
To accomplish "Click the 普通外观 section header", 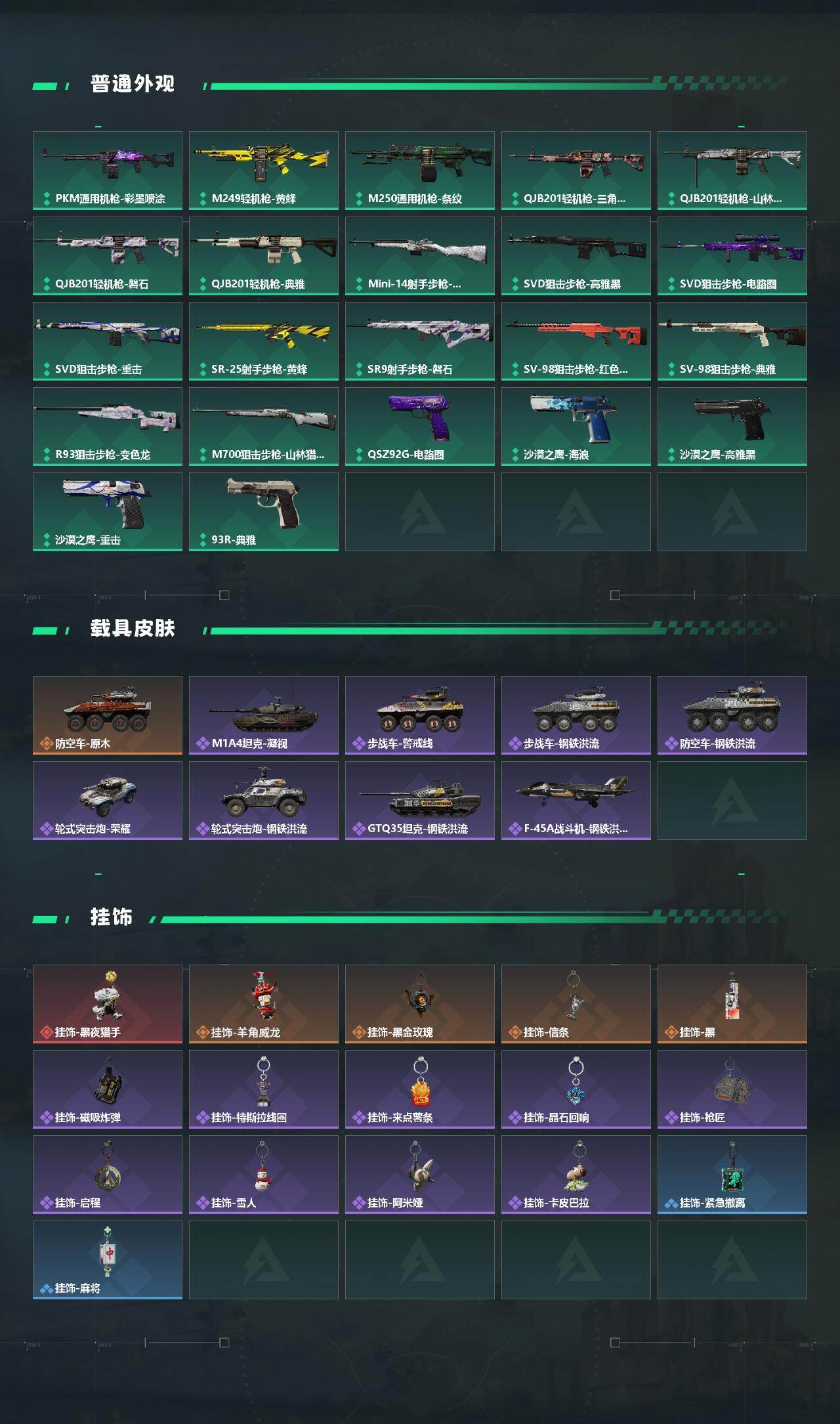I will point(133,84).
